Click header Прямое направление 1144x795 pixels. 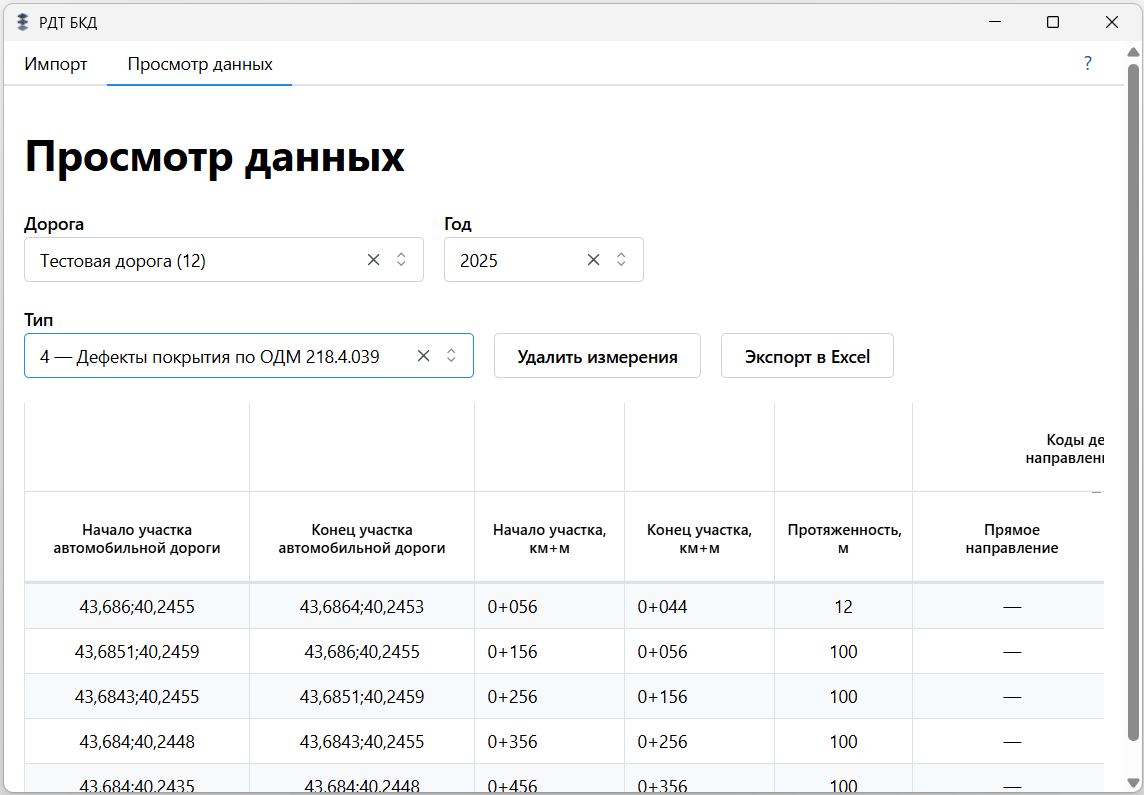click(x=1012, y=539)
